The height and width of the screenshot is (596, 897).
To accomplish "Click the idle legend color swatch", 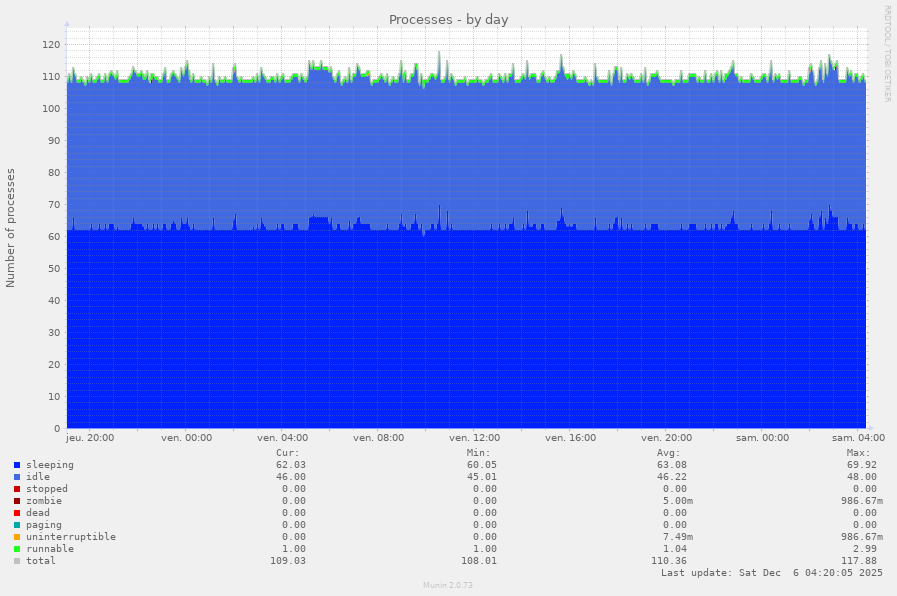I will click(x=17, y=477).
